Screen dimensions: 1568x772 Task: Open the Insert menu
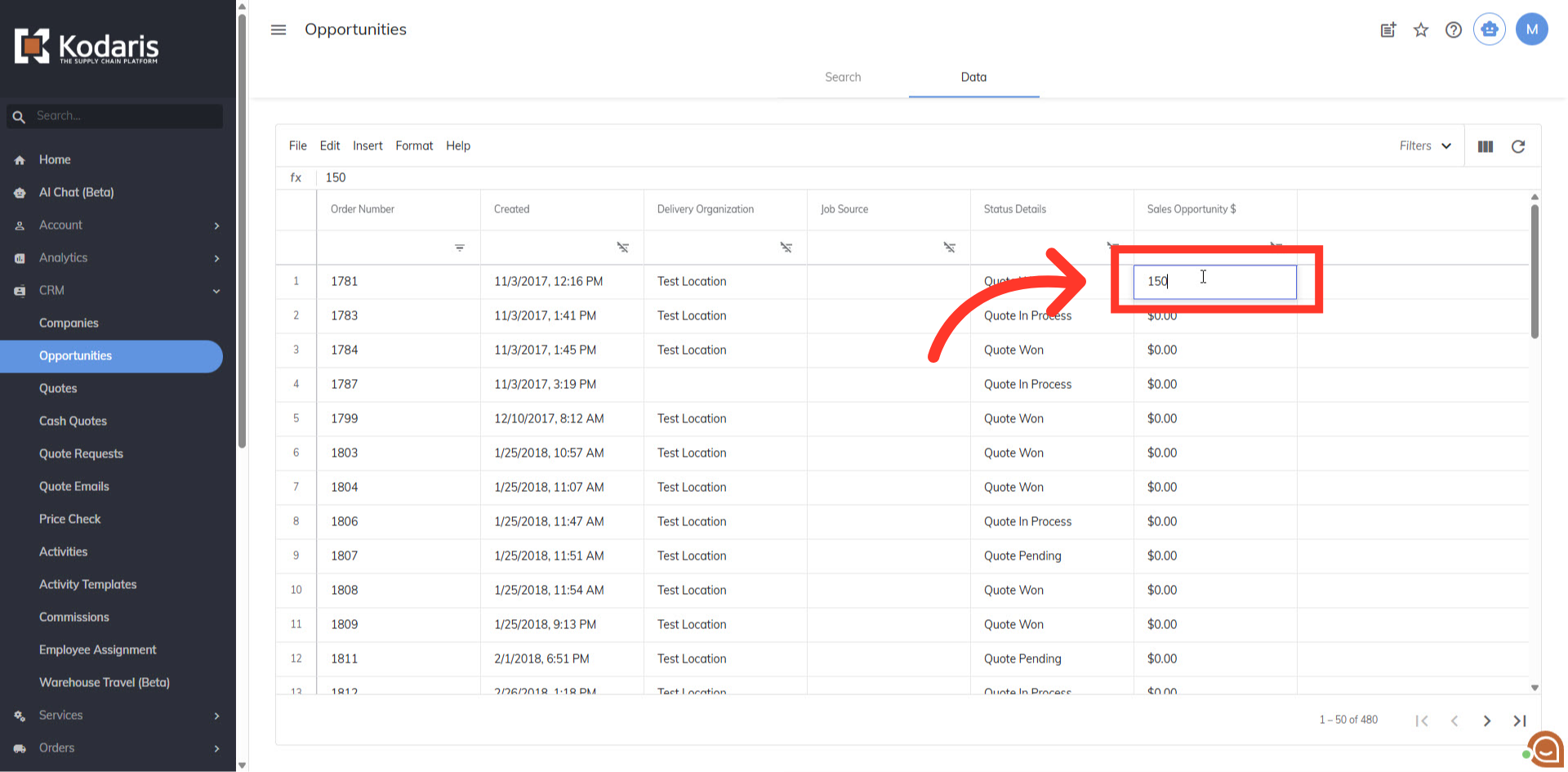pos(367,145)
